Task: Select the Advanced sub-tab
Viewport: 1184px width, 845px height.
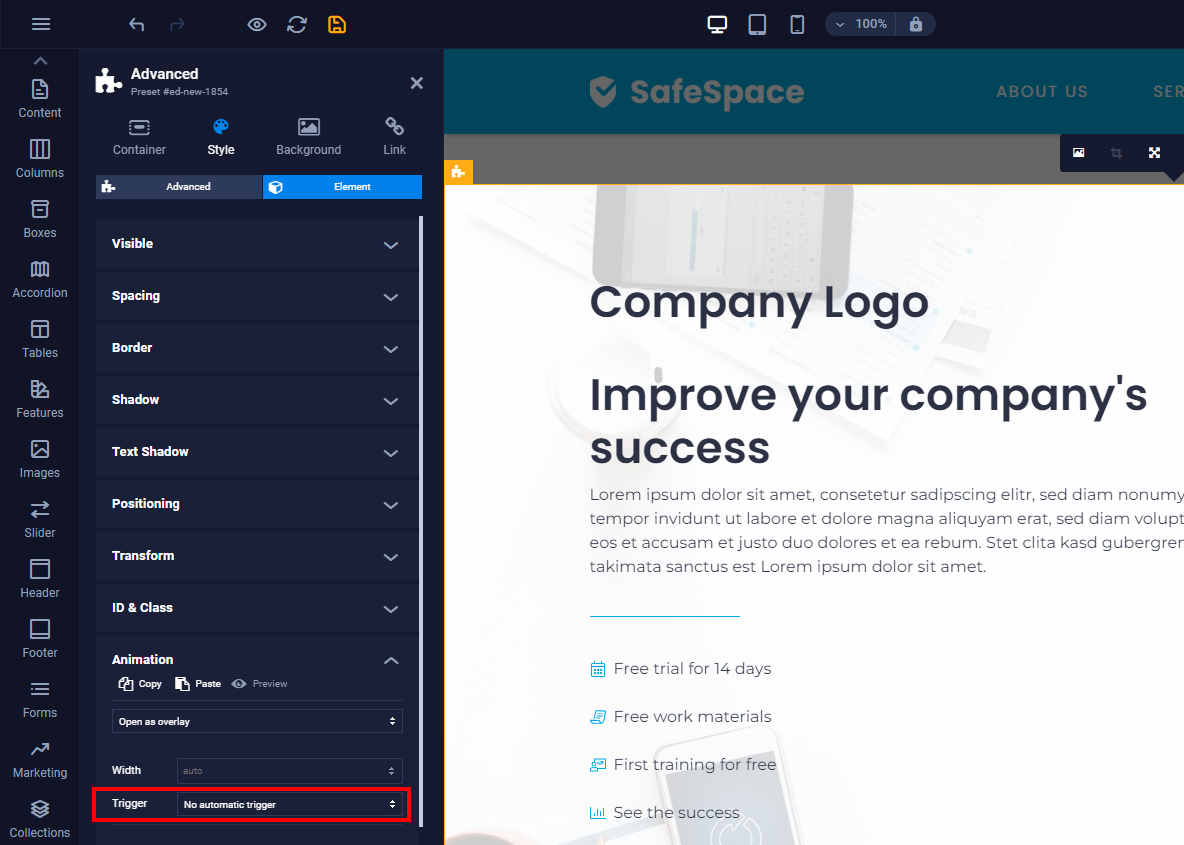Action: pyautogui.click(x=179, y=187)
